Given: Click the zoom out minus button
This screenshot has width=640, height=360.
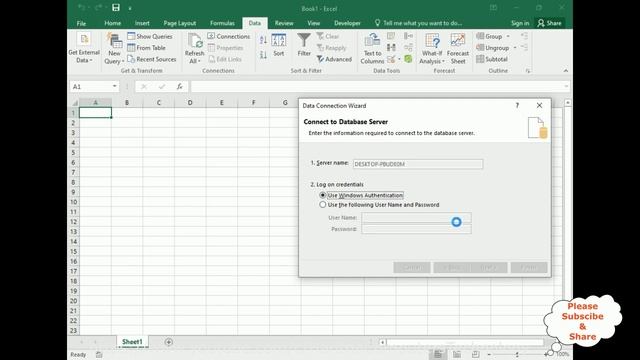Looking at the screenshot, I should tap(489, 354).
